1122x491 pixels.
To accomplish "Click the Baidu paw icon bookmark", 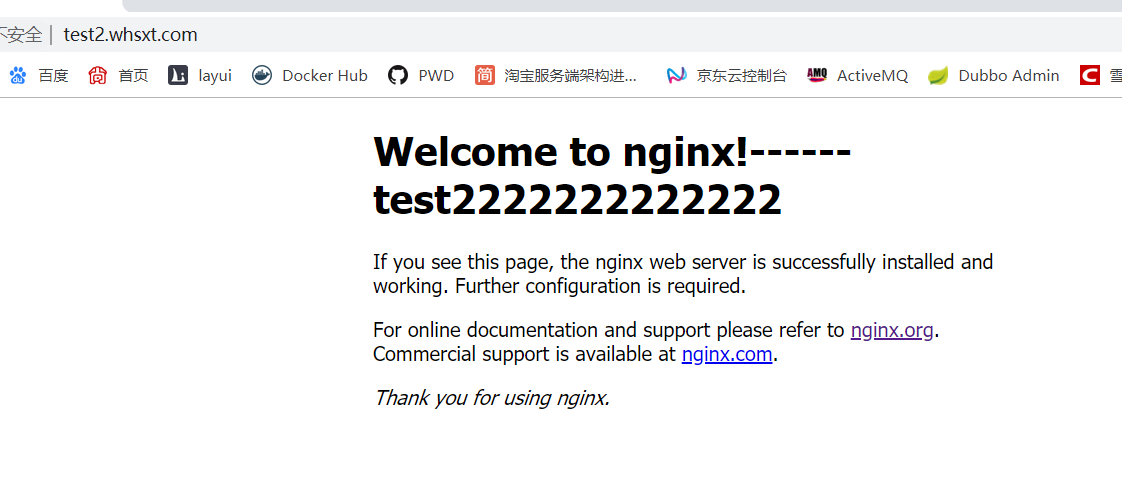I will click(18, 75).
